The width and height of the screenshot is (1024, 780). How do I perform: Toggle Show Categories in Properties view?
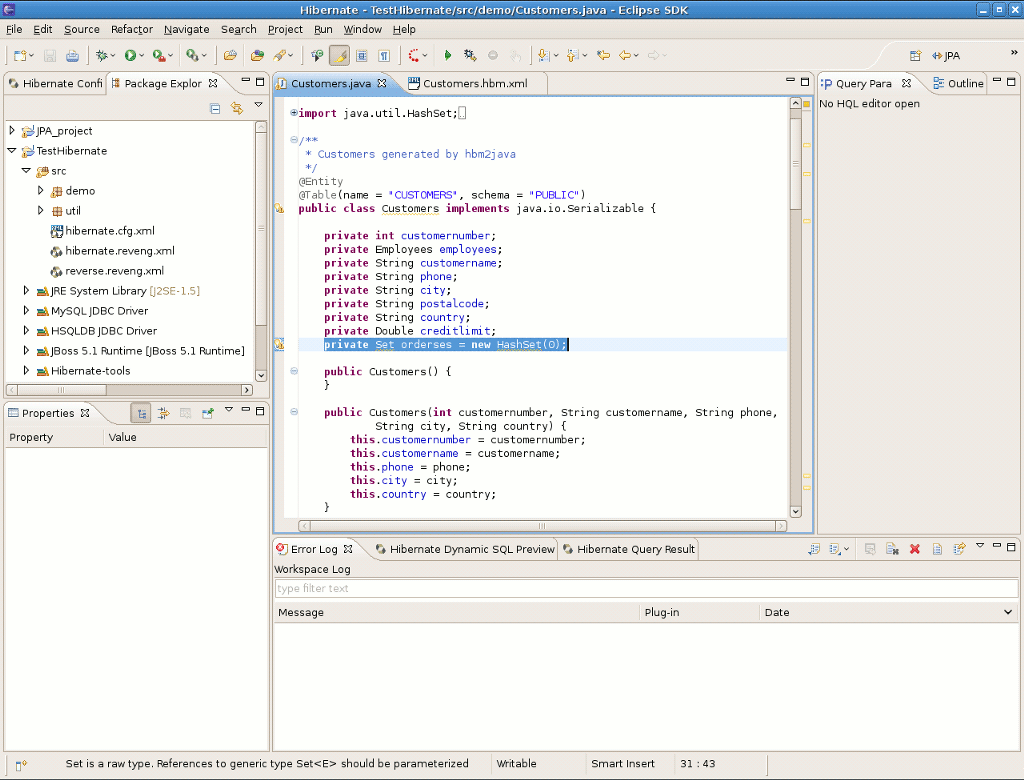coord(141,413)
